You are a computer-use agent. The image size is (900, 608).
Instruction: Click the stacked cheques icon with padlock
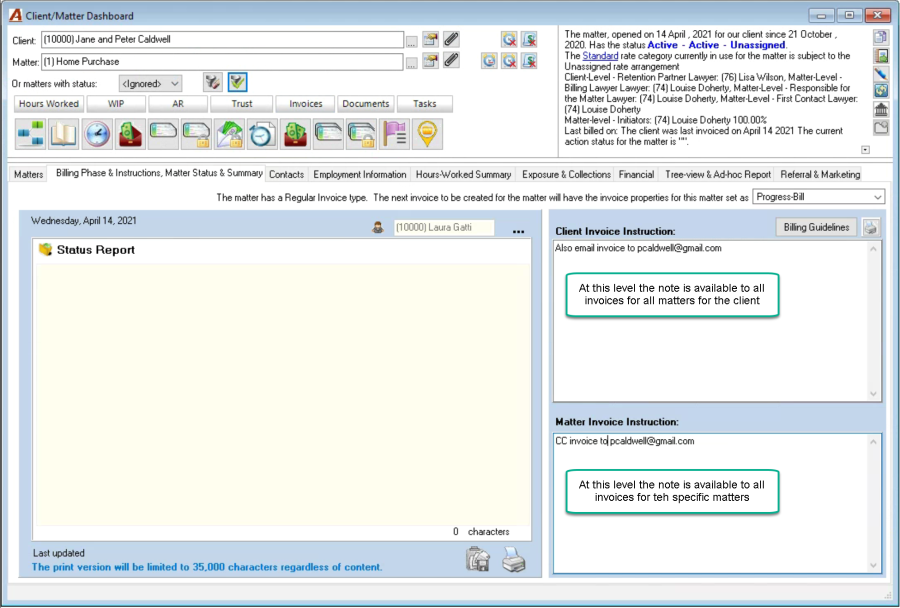pos(362,134)
